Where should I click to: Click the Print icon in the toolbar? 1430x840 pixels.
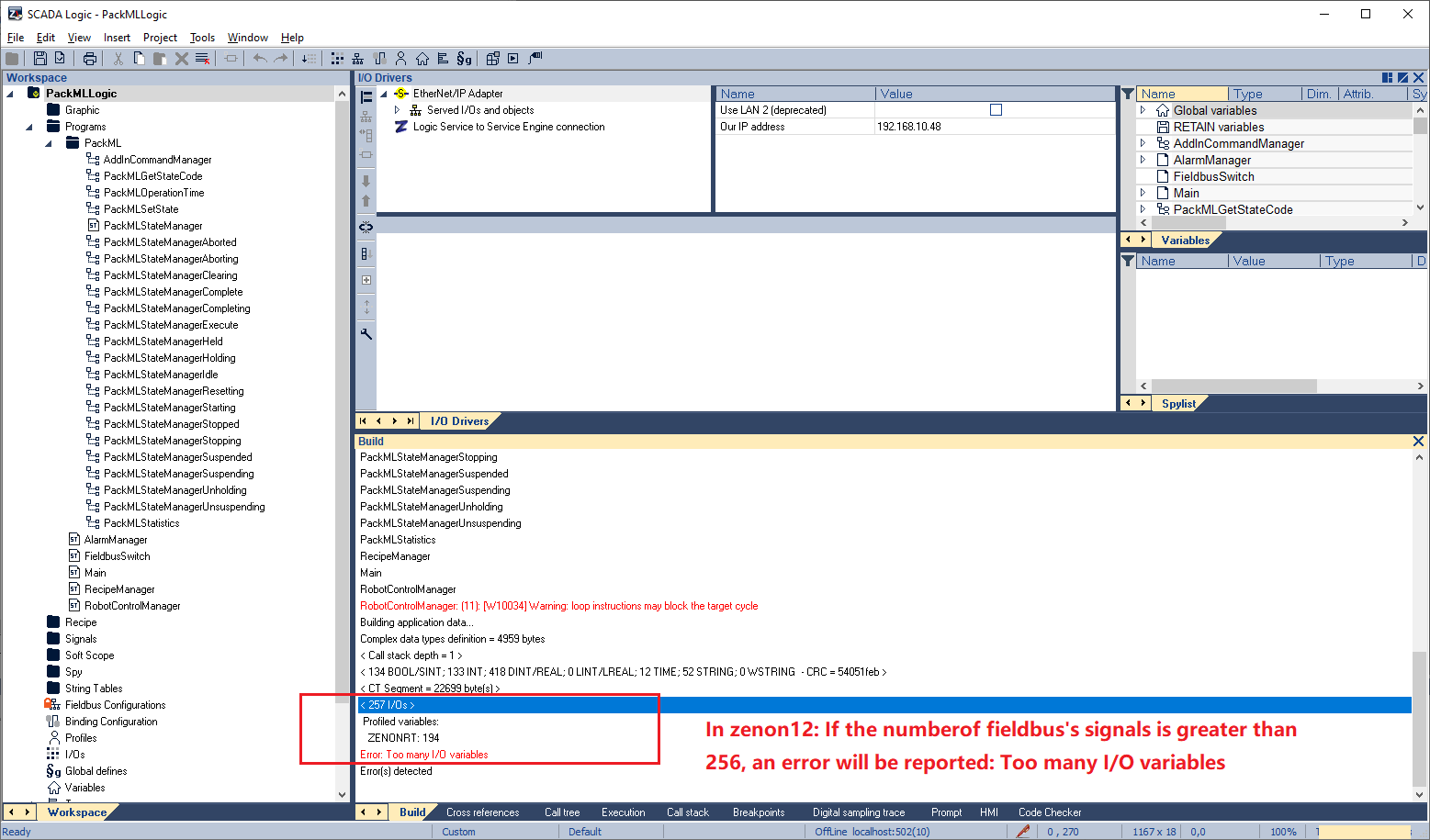89,59
